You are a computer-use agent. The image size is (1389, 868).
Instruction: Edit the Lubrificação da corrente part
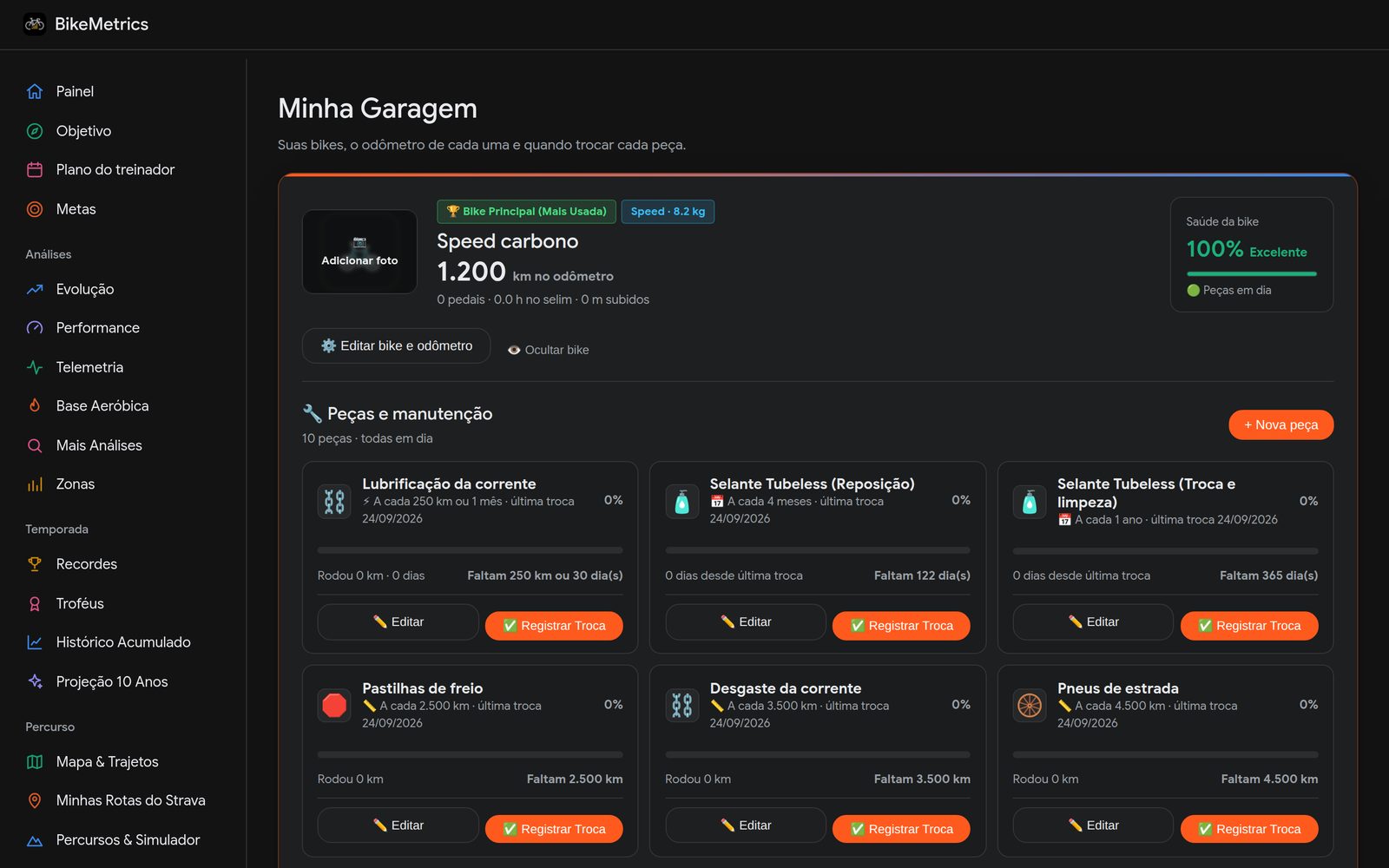click(x=398, y=621)
